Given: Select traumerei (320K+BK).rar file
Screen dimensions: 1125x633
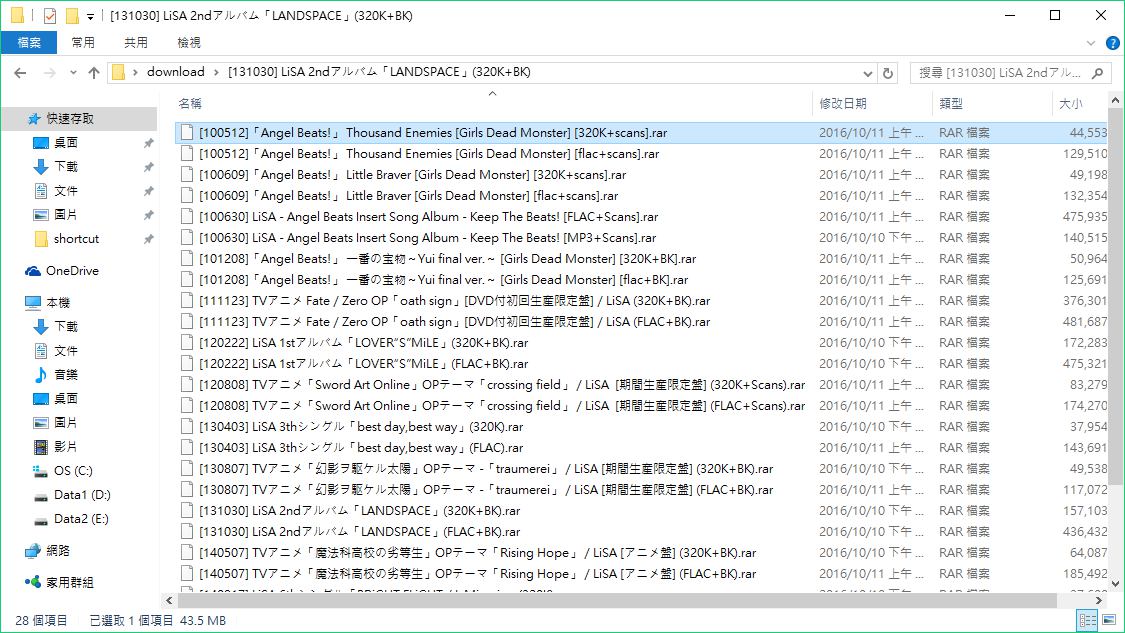Looking at the screenshot, I should pos(486,469).
